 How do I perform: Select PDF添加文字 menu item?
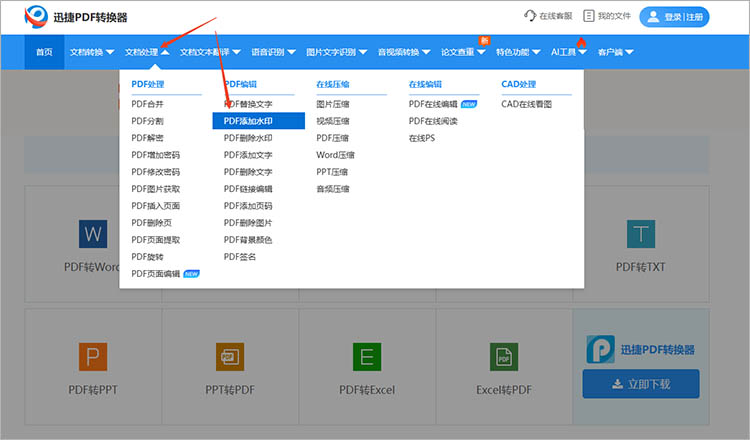248,155
